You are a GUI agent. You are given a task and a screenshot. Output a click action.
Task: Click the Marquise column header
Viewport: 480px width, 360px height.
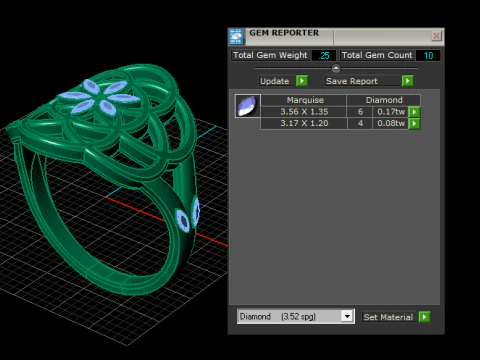click(x=304, y=100)
